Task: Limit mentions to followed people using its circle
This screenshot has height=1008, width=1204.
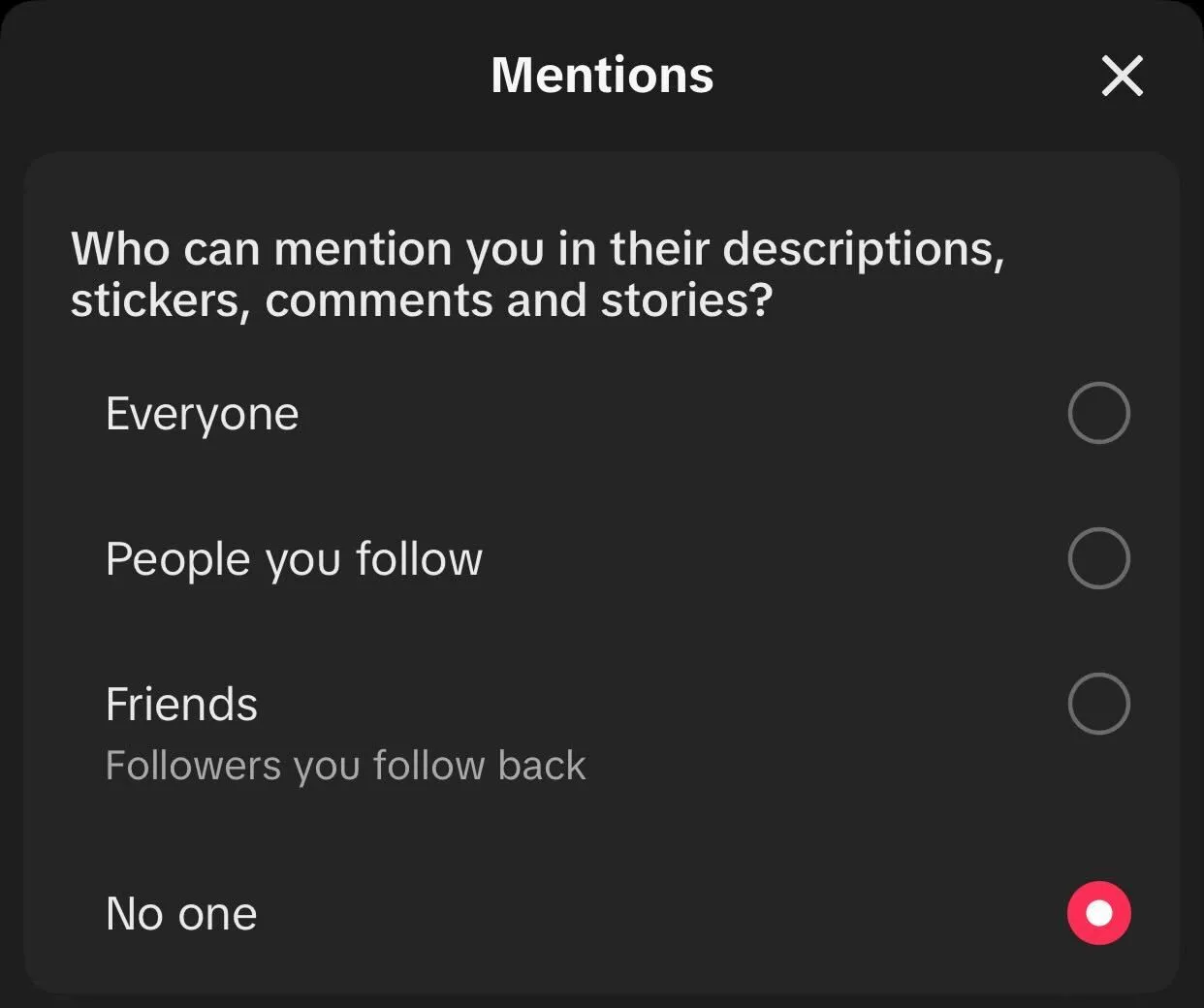Action: click(1098, 558)
